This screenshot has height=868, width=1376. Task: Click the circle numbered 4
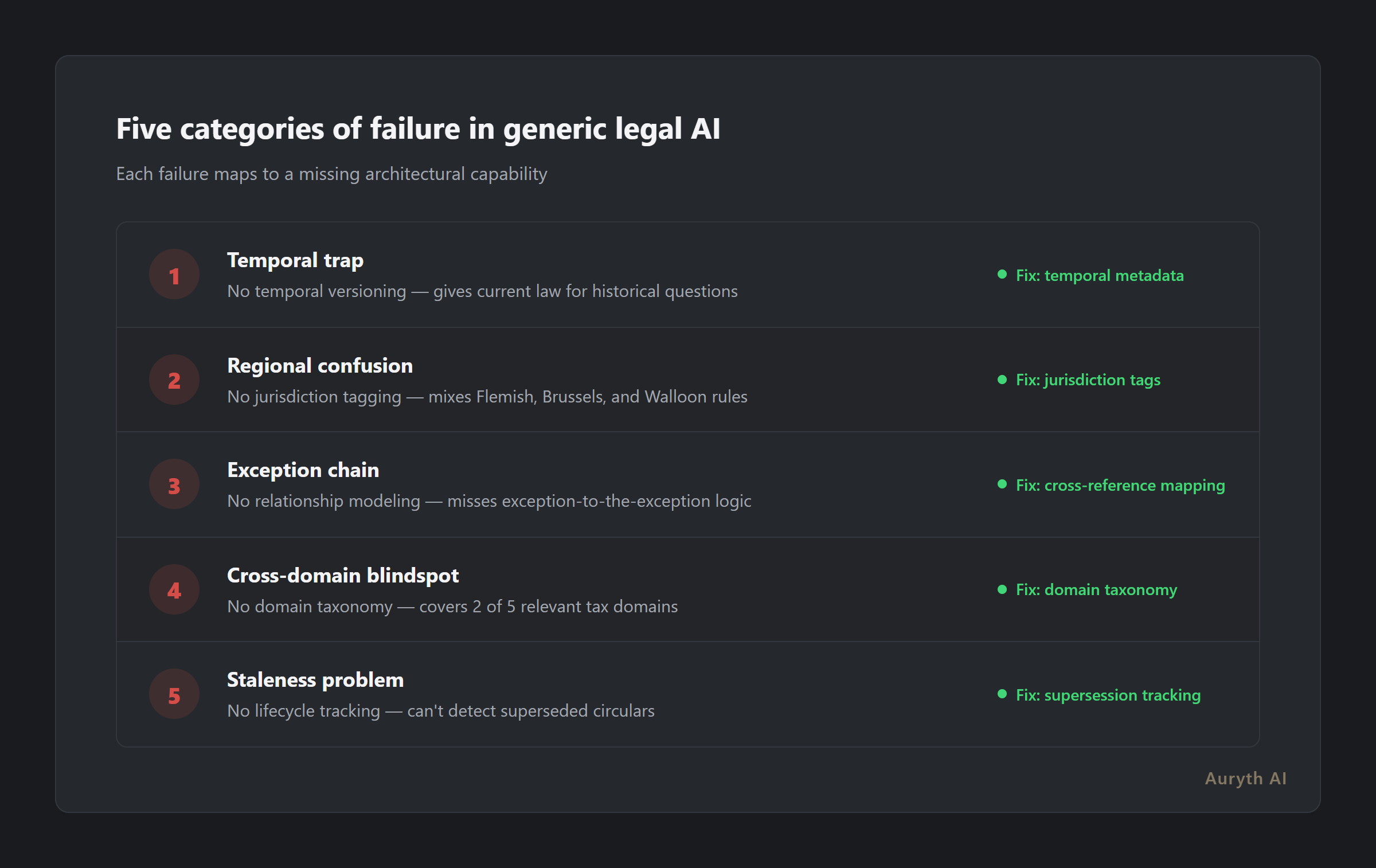tap(174, 589)
